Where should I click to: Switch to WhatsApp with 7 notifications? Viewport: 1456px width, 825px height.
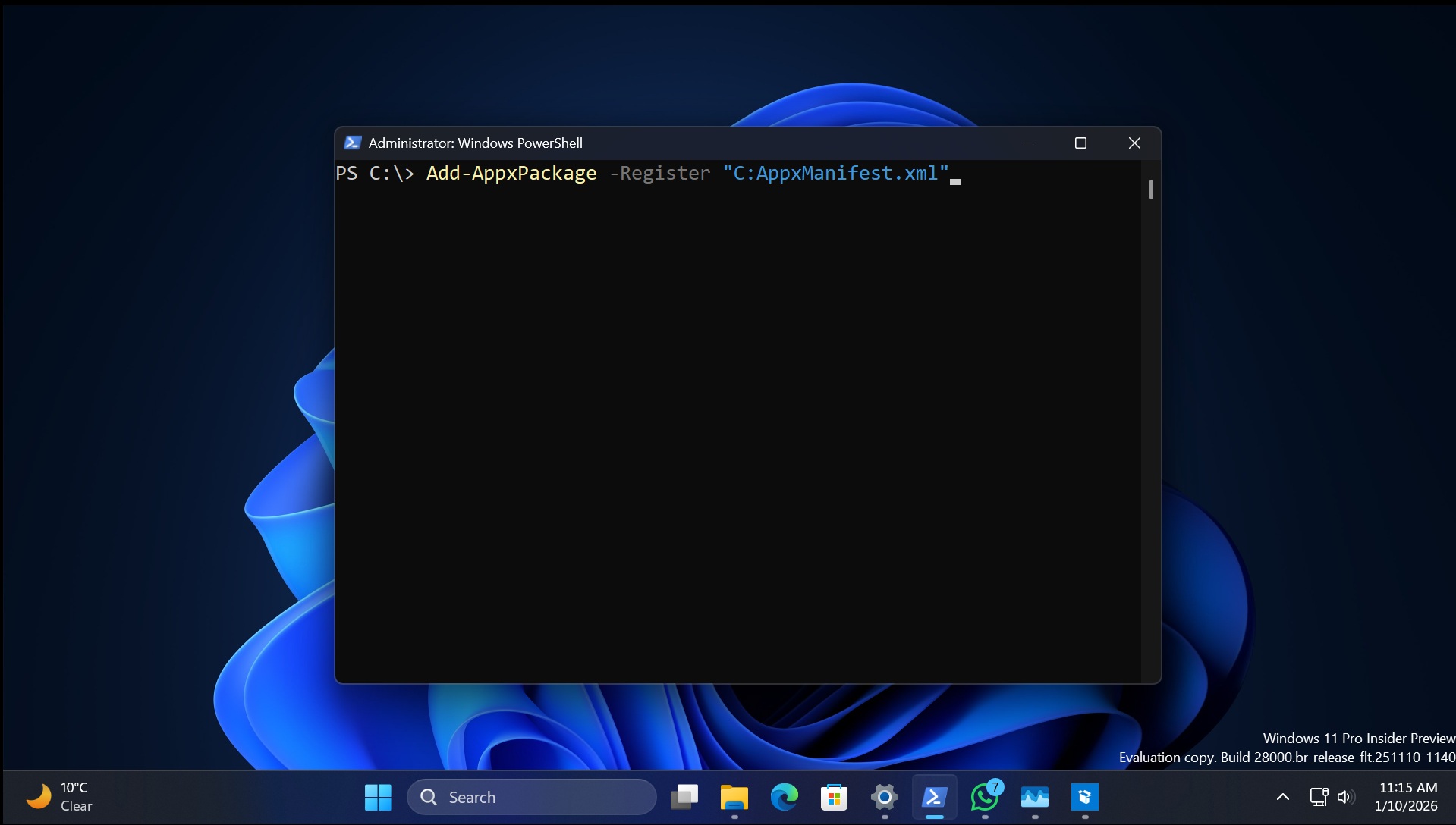(985, 797)
